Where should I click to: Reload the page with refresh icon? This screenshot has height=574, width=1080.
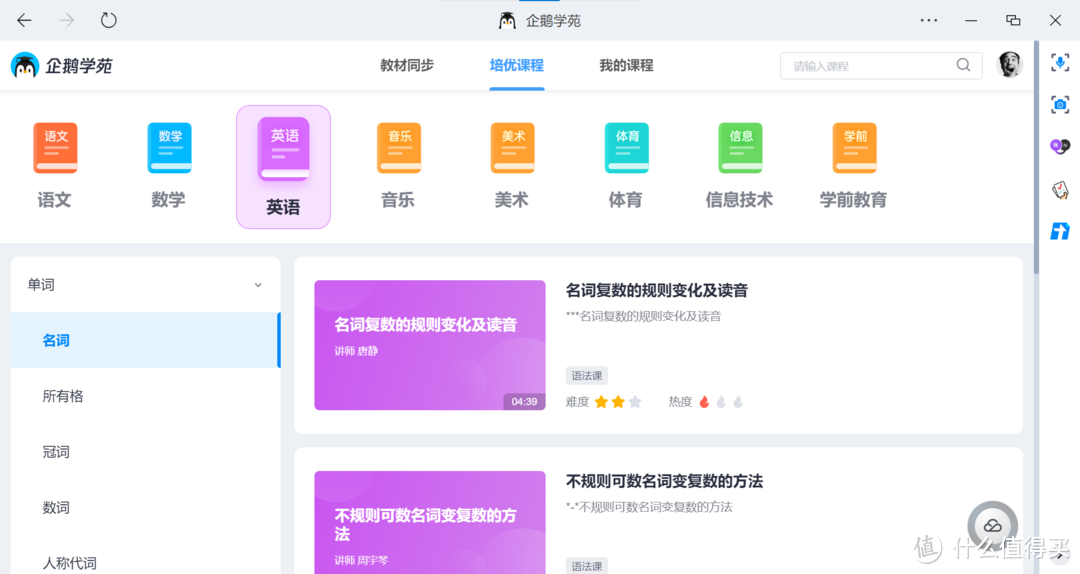tap(109, 21)
